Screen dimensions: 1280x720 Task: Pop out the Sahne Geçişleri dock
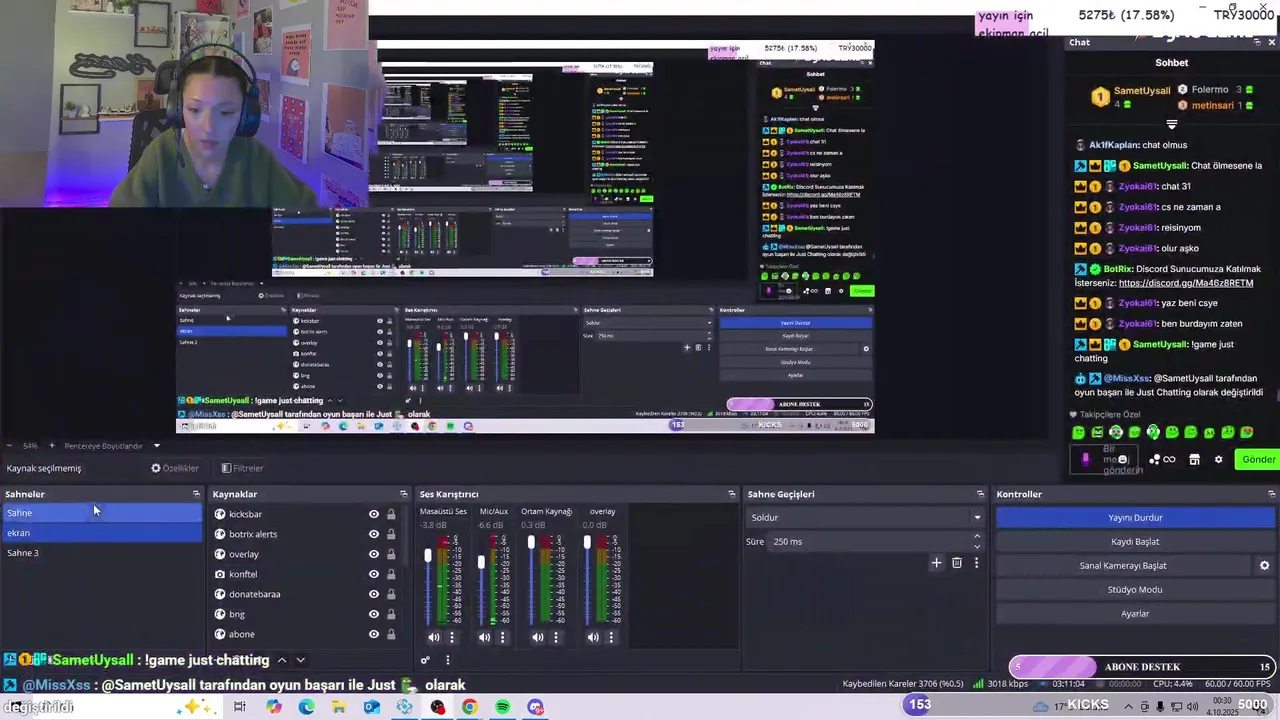980,494
